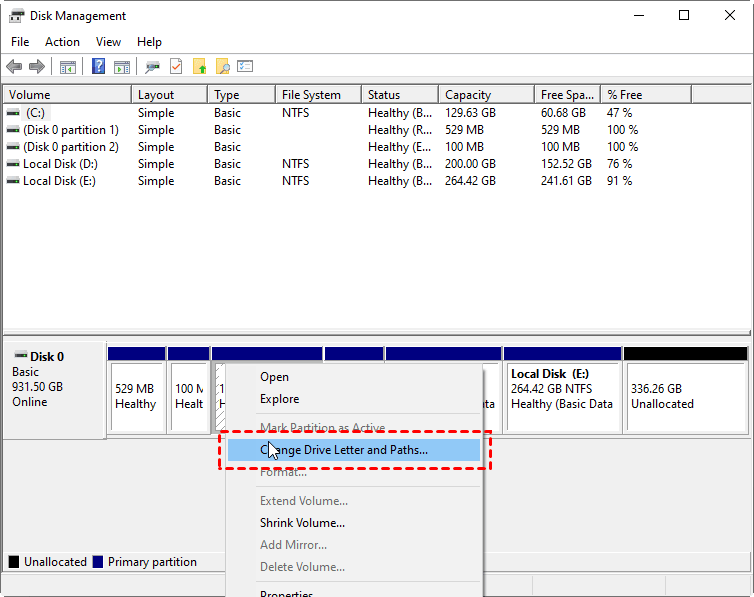Open the View menu
754x597 pixels.
tap(108, 42)
